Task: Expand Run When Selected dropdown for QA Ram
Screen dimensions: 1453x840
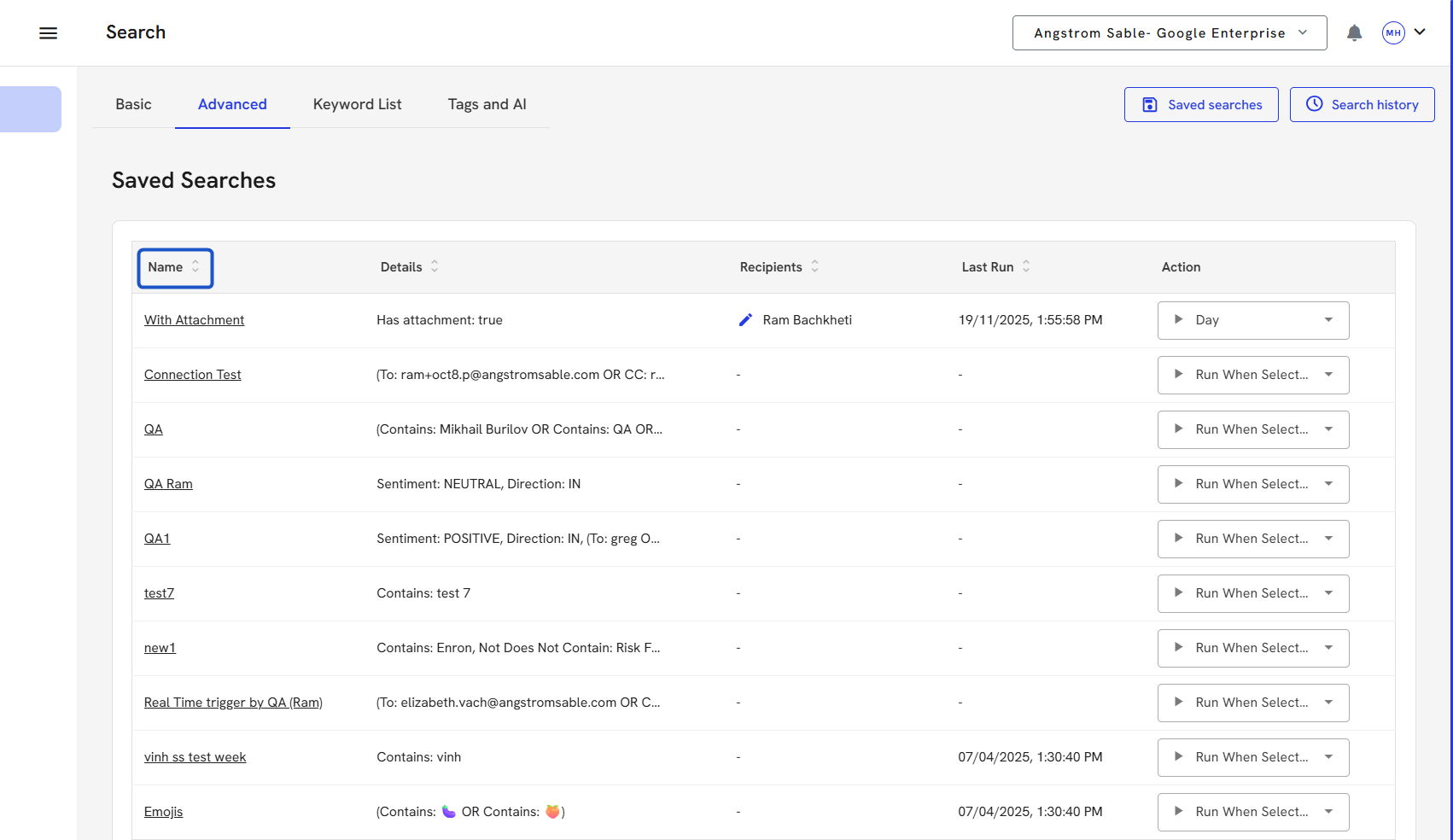Action: pos(1328,484)
